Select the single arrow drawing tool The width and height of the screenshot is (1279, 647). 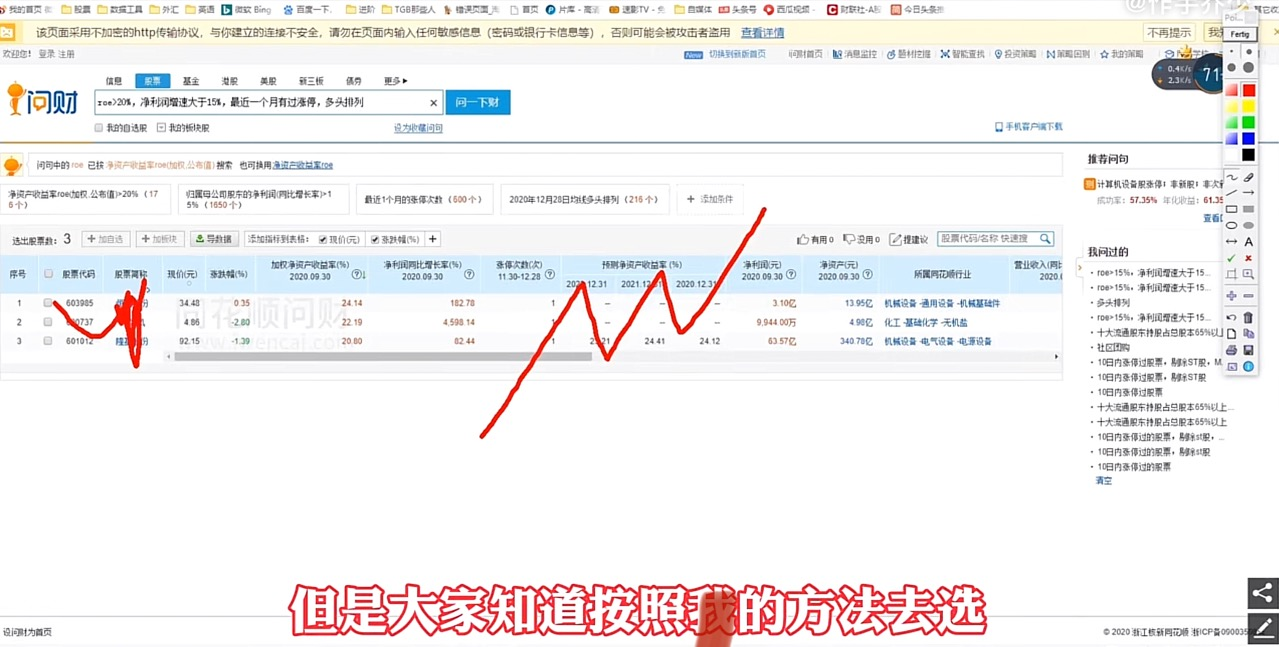coord(1248,193)
